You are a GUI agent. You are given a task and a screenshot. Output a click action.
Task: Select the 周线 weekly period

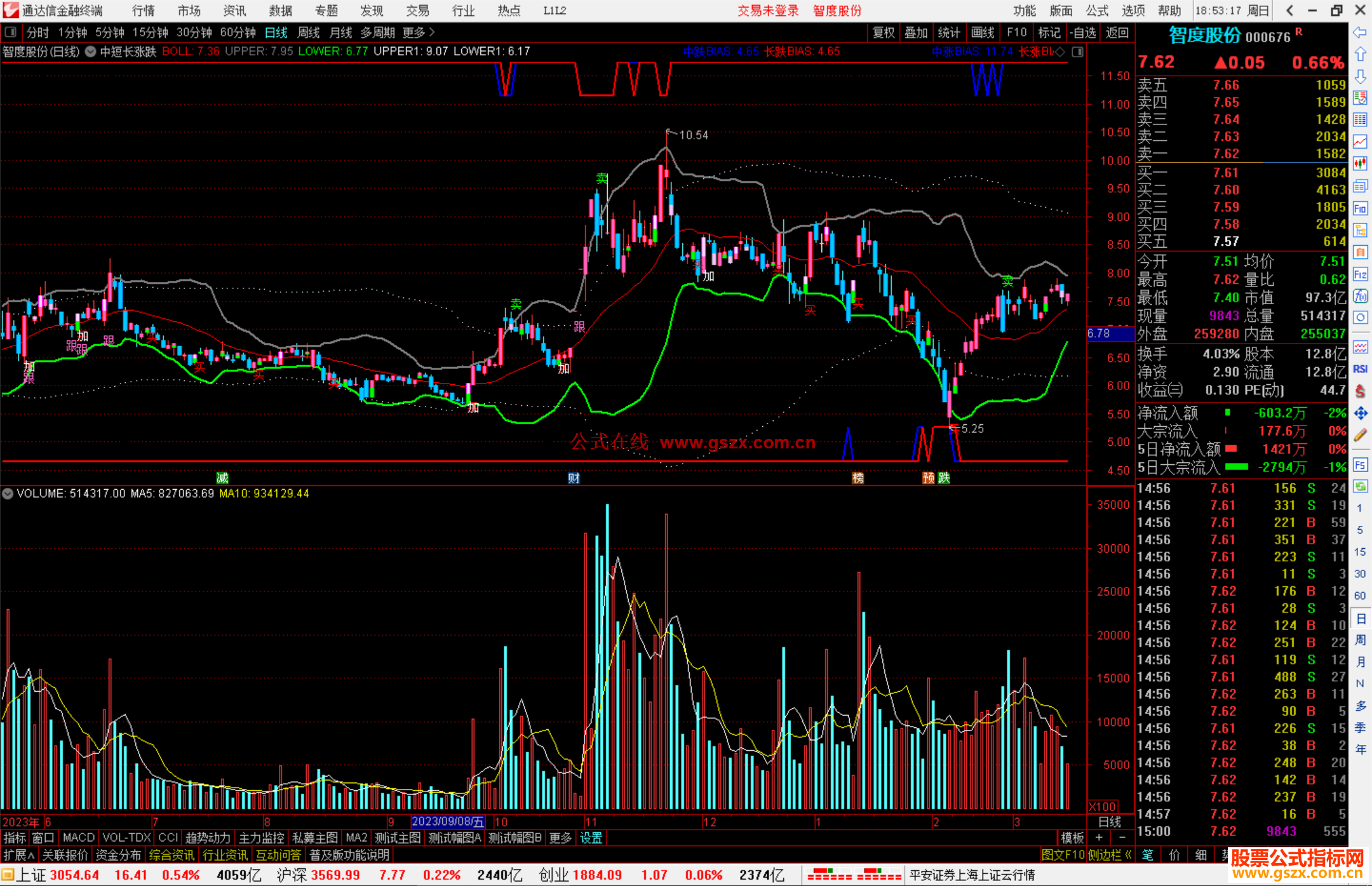[x=309, y=32]
